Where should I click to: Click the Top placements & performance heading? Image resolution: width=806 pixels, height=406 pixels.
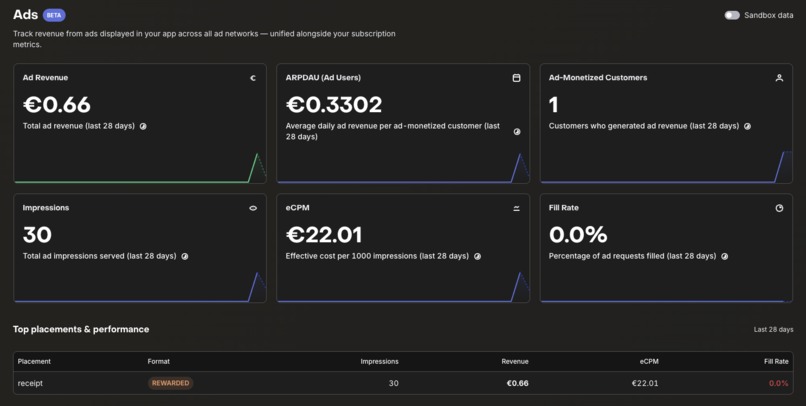(x=81, y=329)
